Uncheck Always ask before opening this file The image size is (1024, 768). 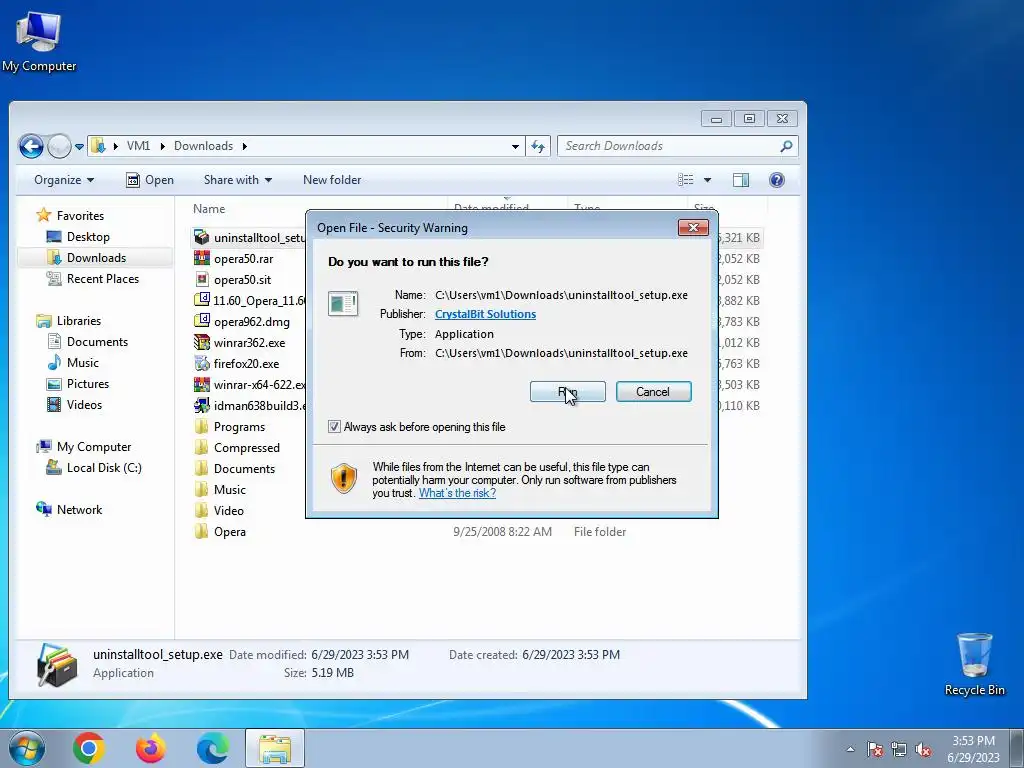(334, 427)
